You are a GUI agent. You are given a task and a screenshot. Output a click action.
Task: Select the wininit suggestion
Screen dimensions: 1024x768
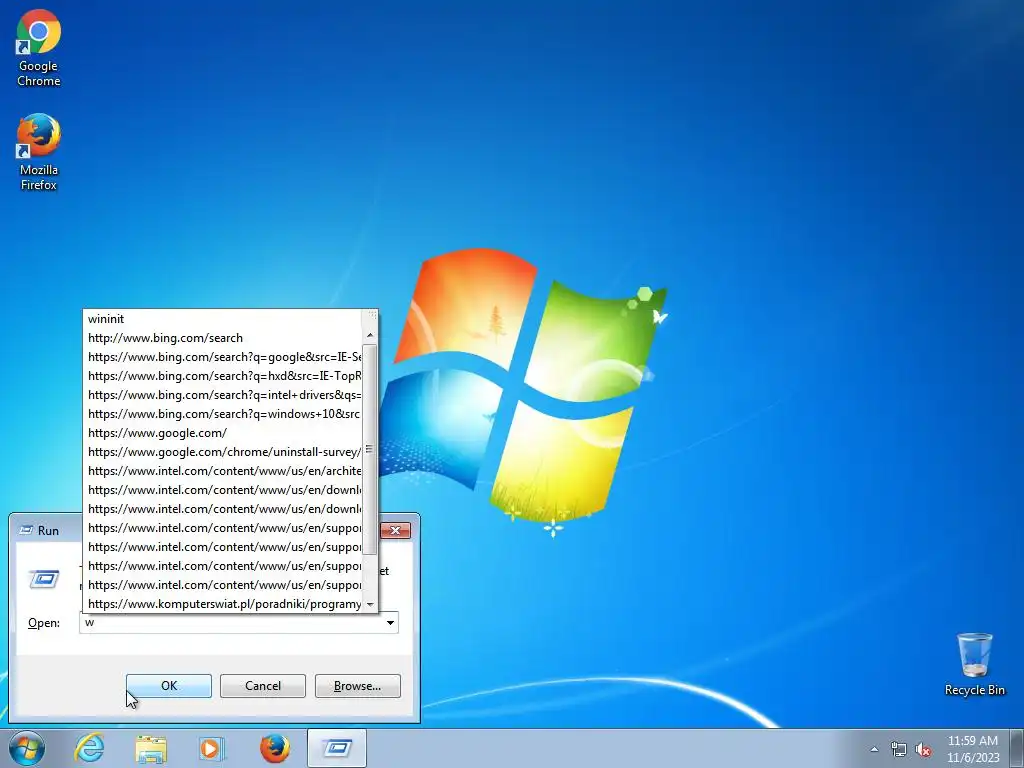[222, 319]
